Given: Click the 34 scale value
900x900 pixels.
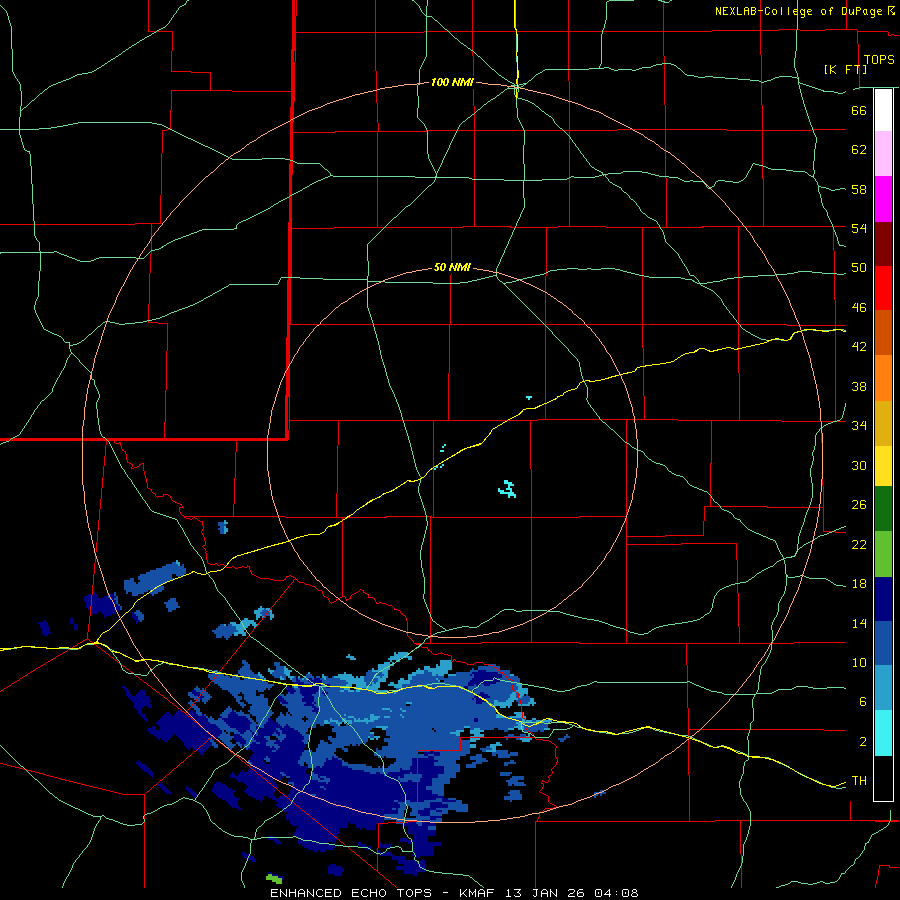Looking at the screenshot, I should [x=859, y=426].
